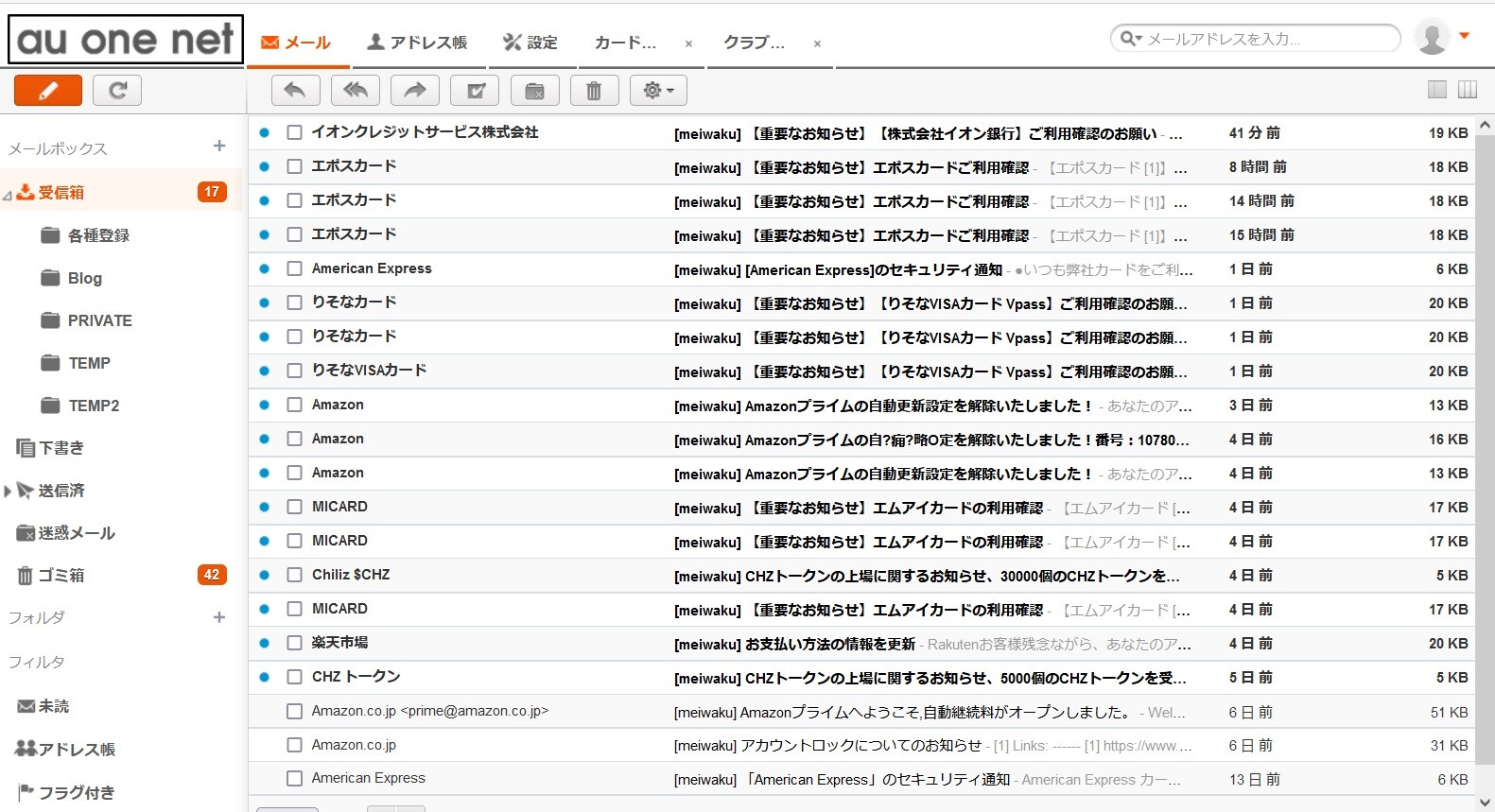This screenshot has width=1495, height=812.
Task: Open the search options magnifier dropdown
Action: click(1131, 39)
